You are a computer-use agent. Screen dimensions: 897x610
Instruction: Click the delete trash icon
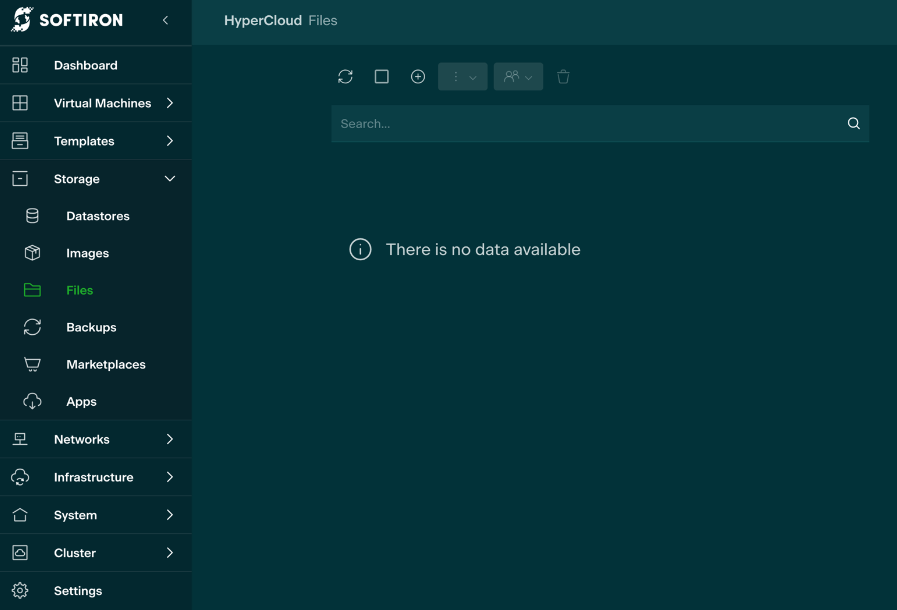563,77
